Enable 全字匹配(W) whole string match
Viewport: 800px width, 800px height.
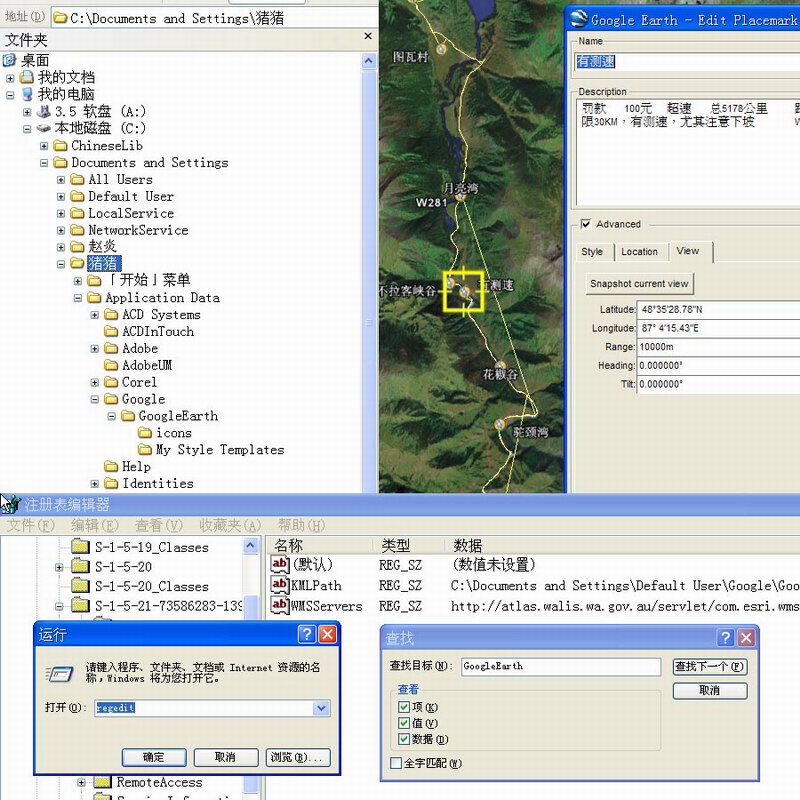(395, 763)
